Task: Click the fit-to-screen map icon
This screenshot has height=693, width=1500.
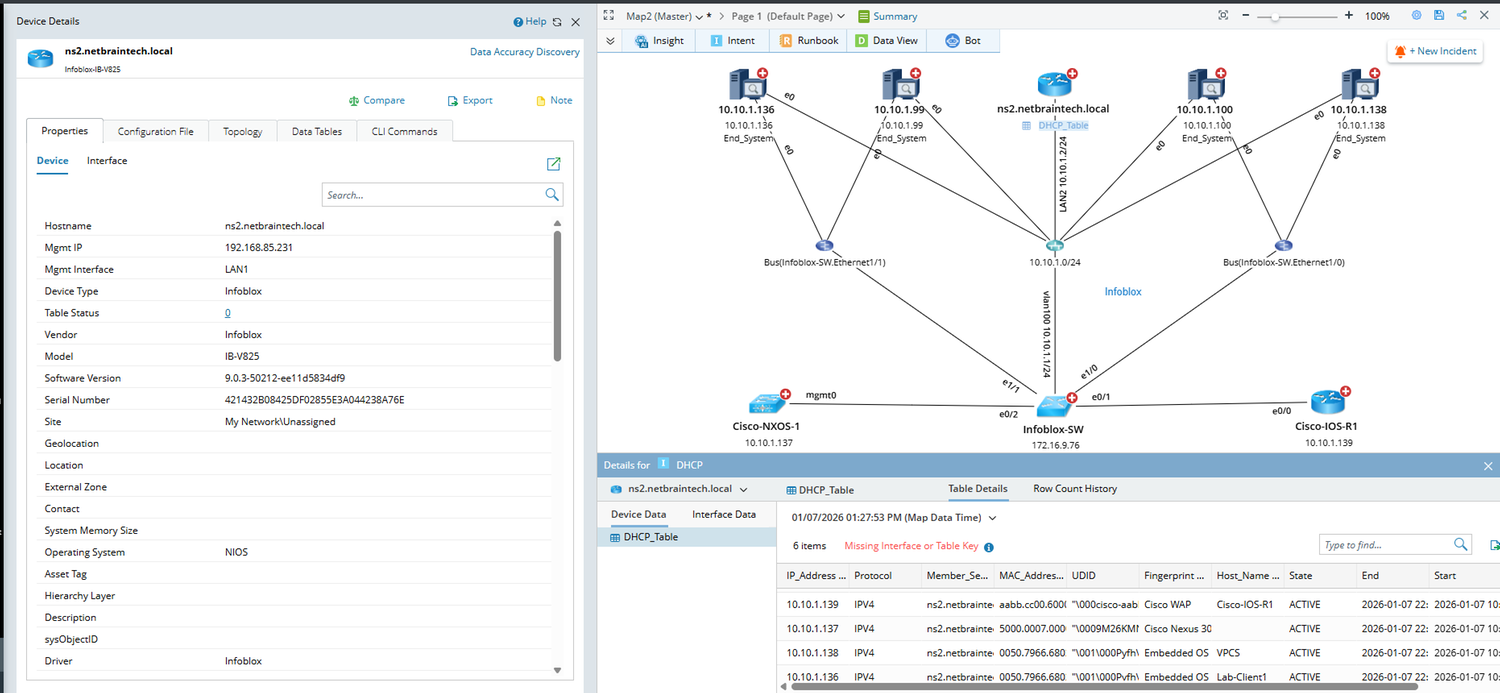Action: [x=1223, y=16]
